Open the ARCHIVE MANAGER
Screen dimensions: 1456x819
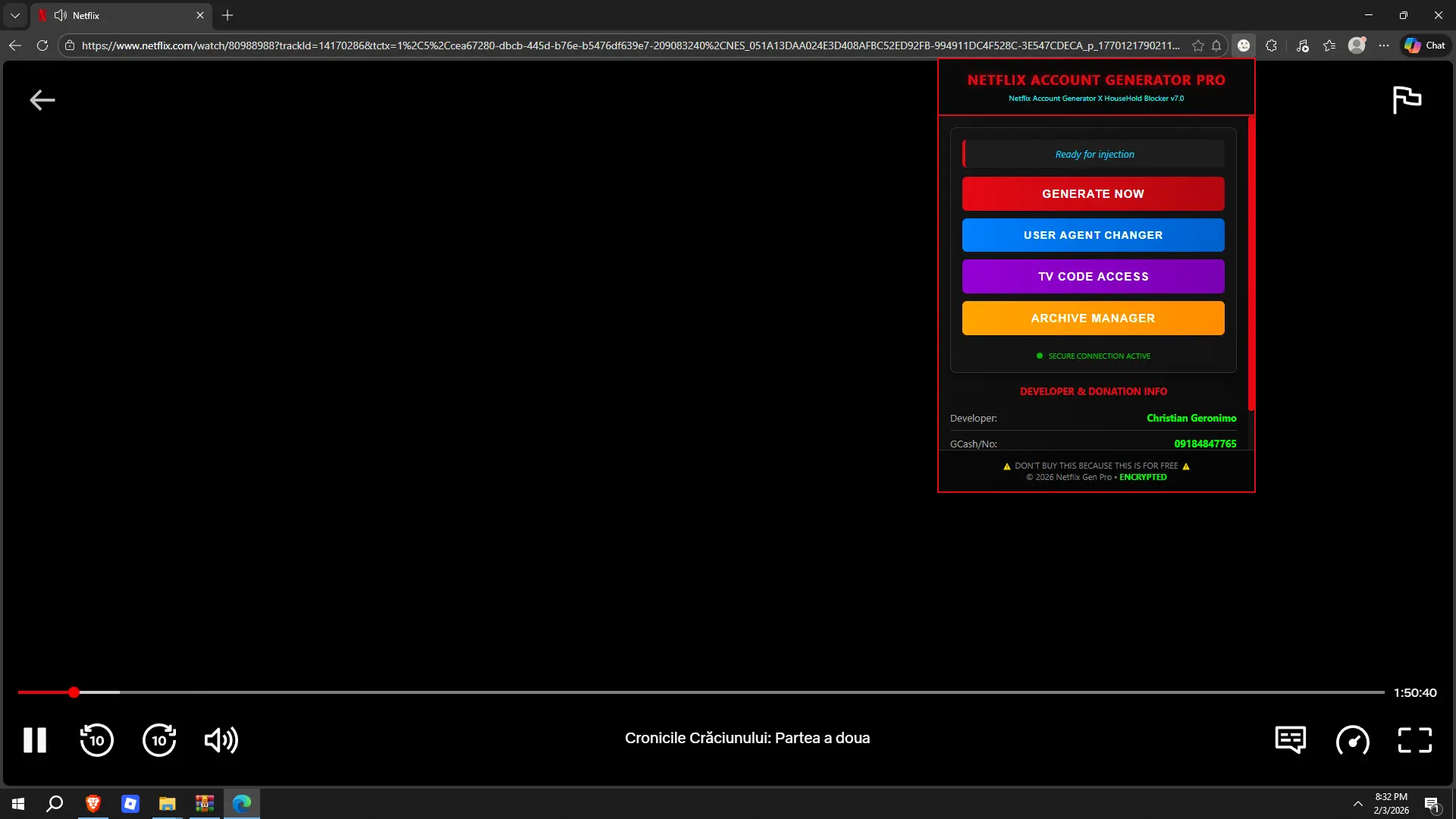click(x=1093, y=318)
